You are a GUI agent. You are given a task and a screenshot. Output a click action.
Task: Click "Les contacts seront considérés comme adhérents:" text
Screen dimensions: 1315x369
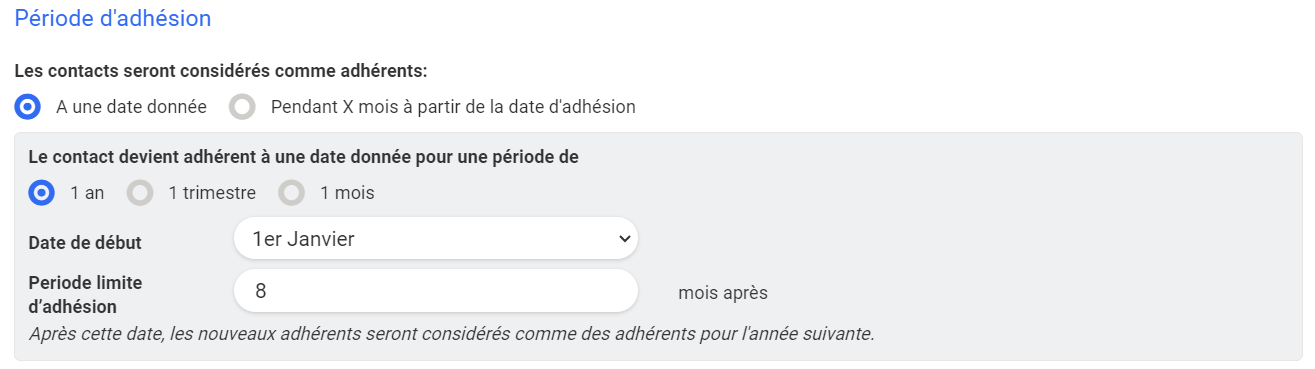point(221,71)
